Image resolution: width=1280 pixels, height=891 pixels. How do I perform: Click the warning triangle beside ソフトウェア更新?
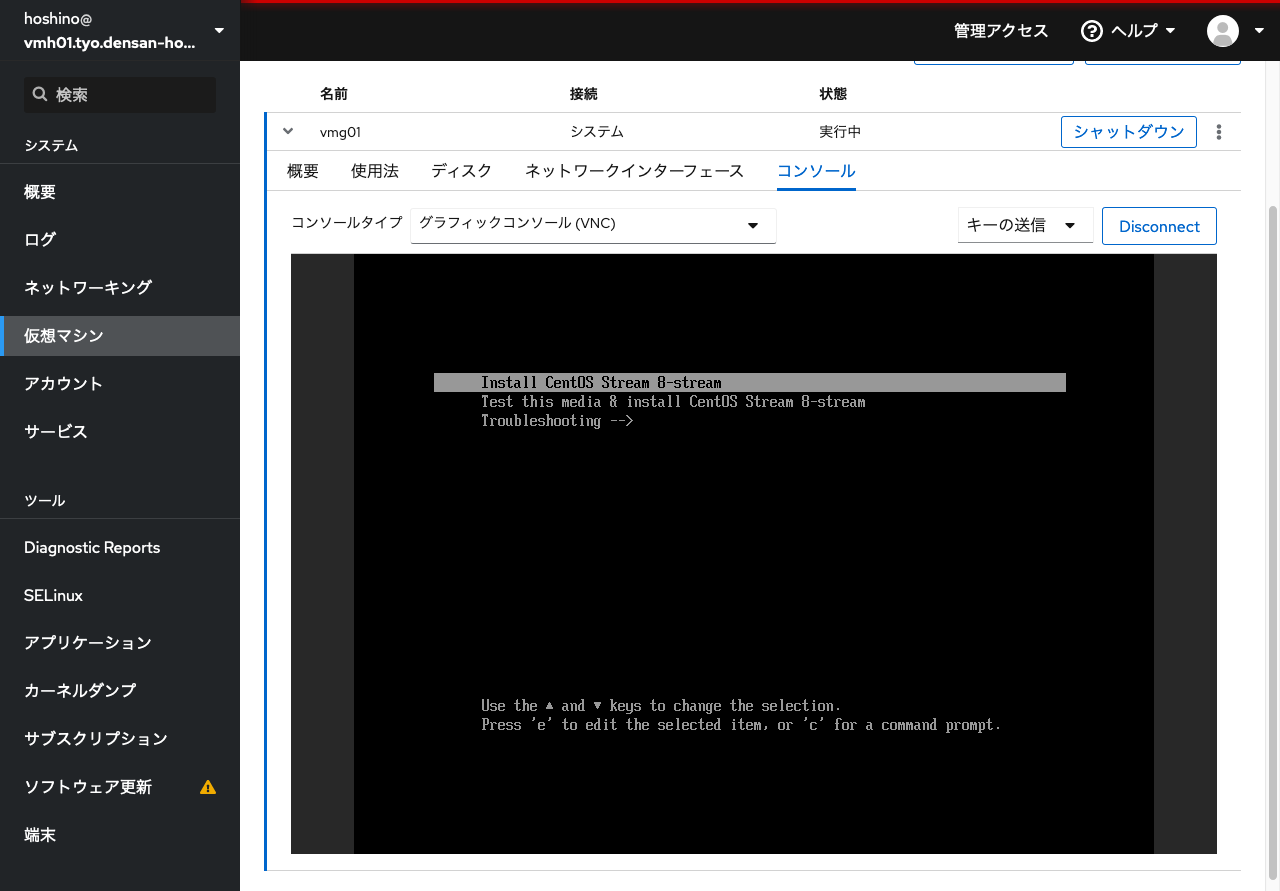tap(208, 787)
